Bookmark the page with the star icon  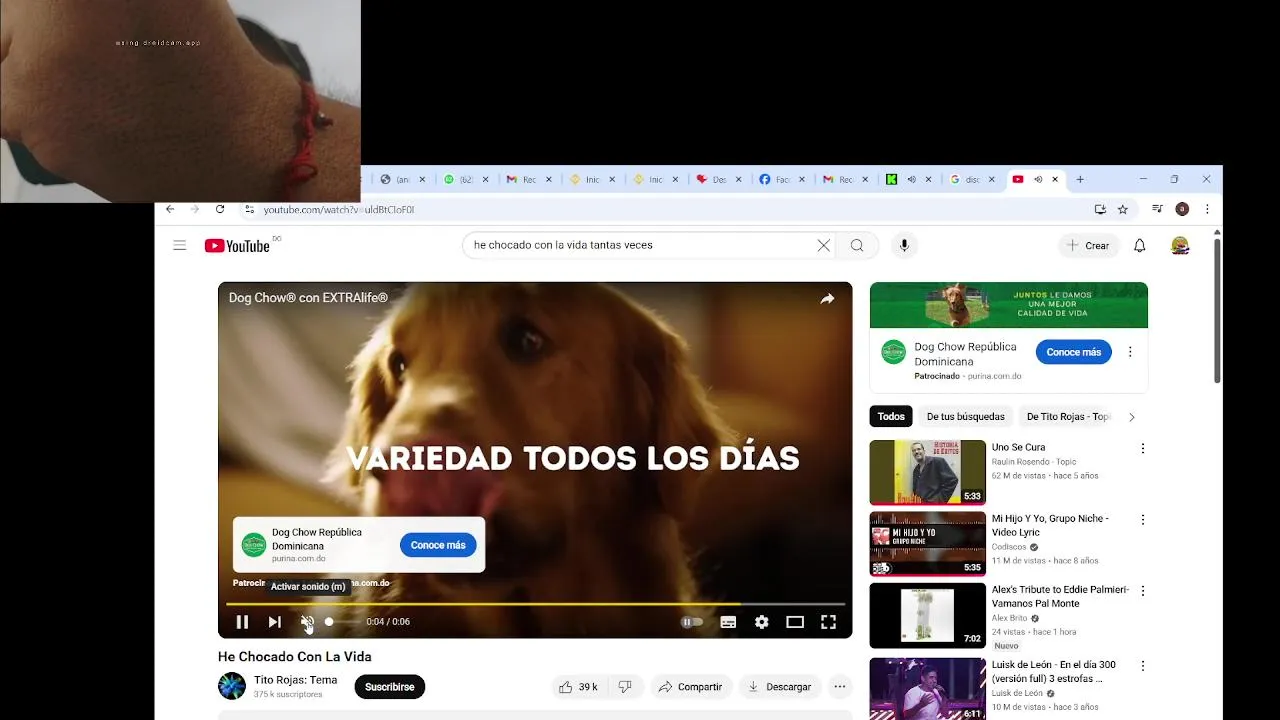pos(1123,209)
